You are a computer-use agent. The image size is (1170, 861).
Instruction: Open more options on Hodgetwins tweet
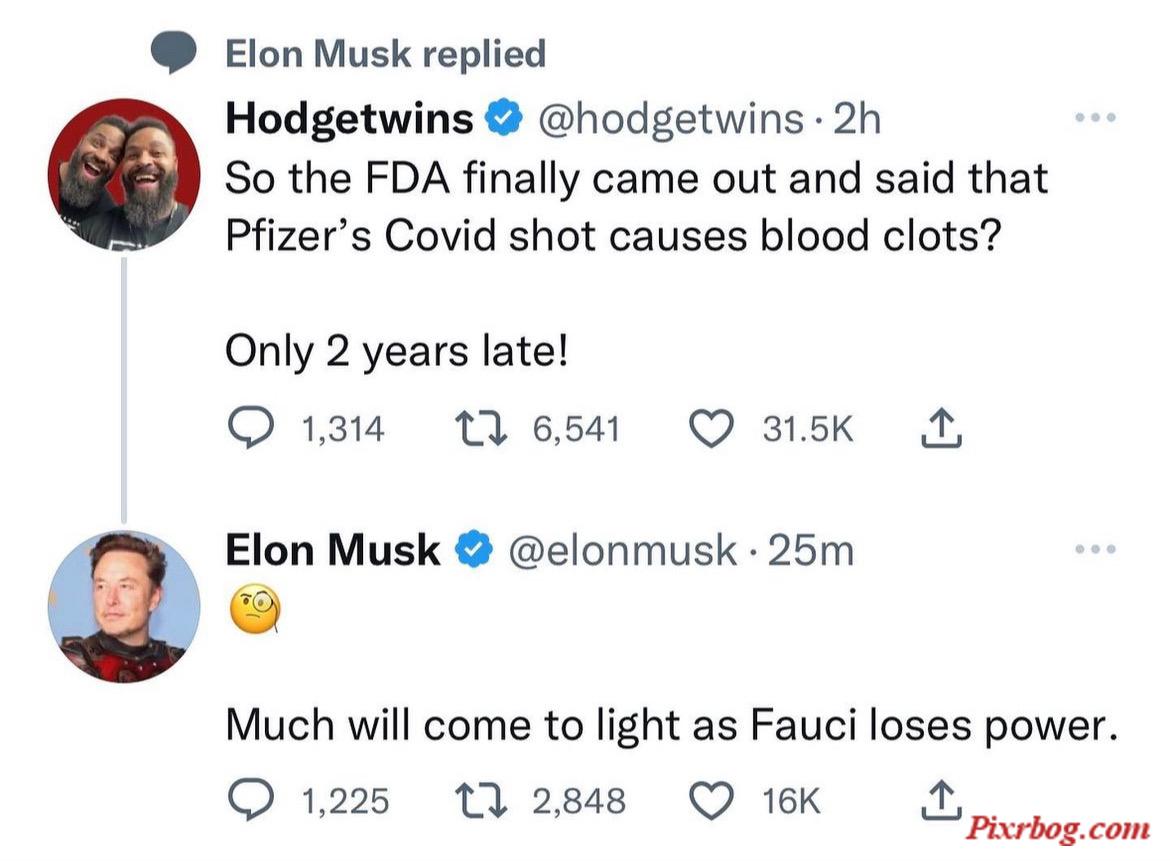pyautogui.click(x=1095, y=117)
